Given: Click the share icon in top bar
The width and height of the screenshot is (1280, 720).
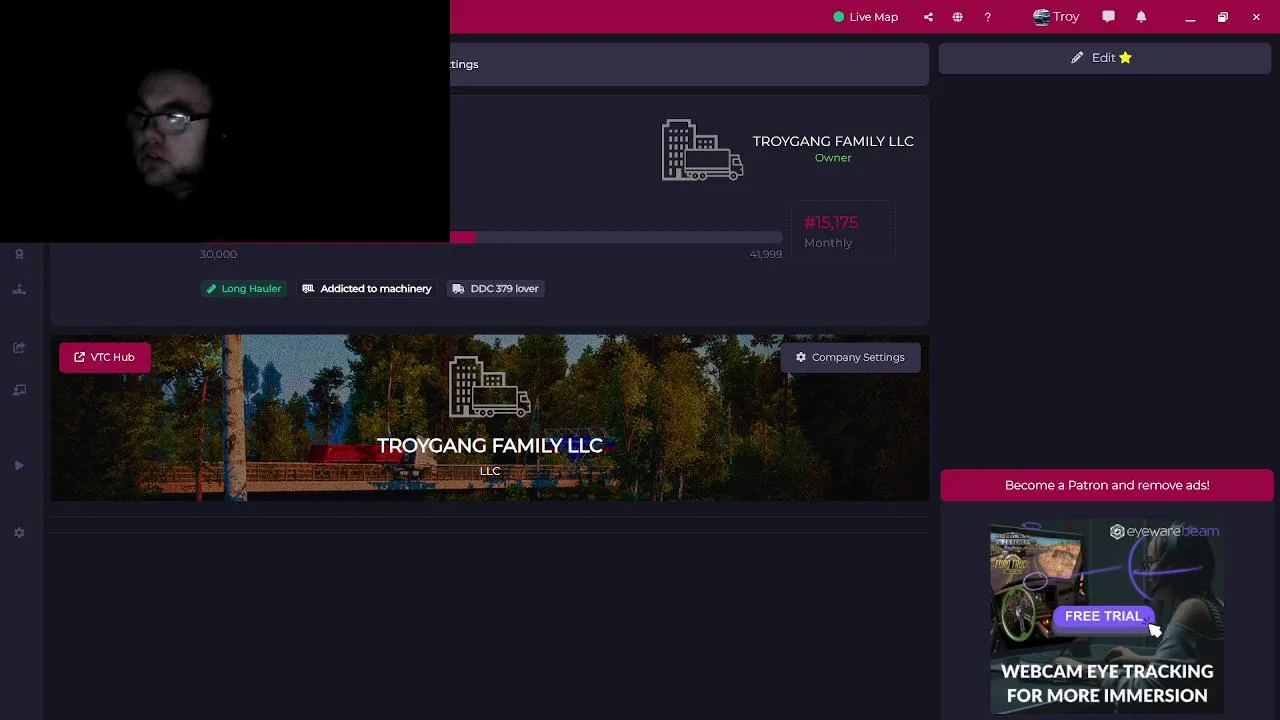Looking at the screenshot, I should 928,17.
